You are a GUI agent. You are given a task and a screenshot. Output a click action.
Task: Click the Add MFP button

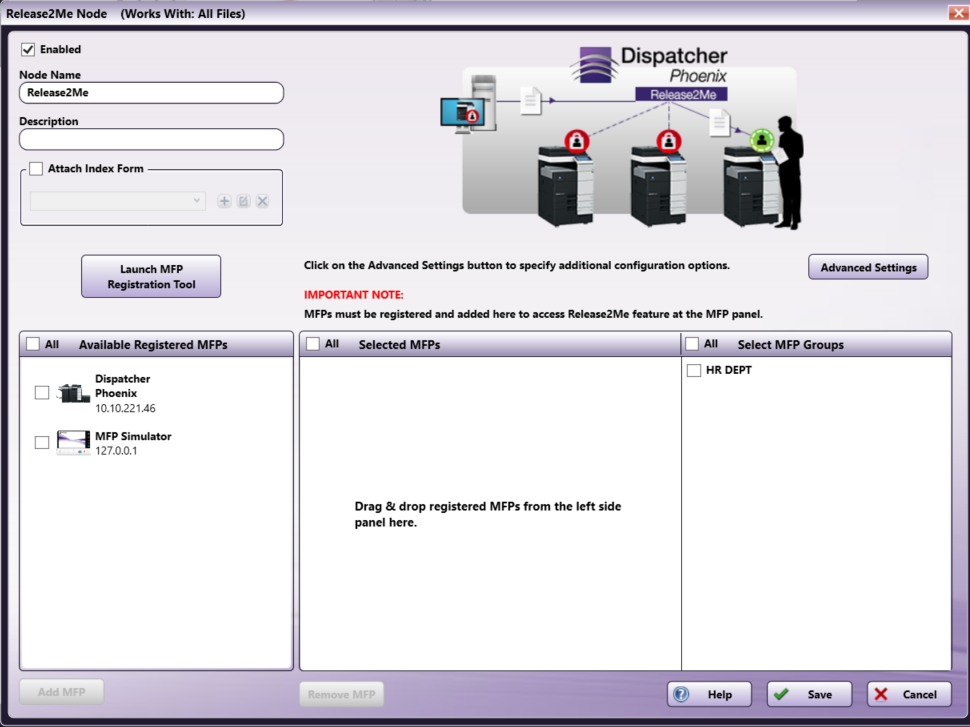click(61, 692)
